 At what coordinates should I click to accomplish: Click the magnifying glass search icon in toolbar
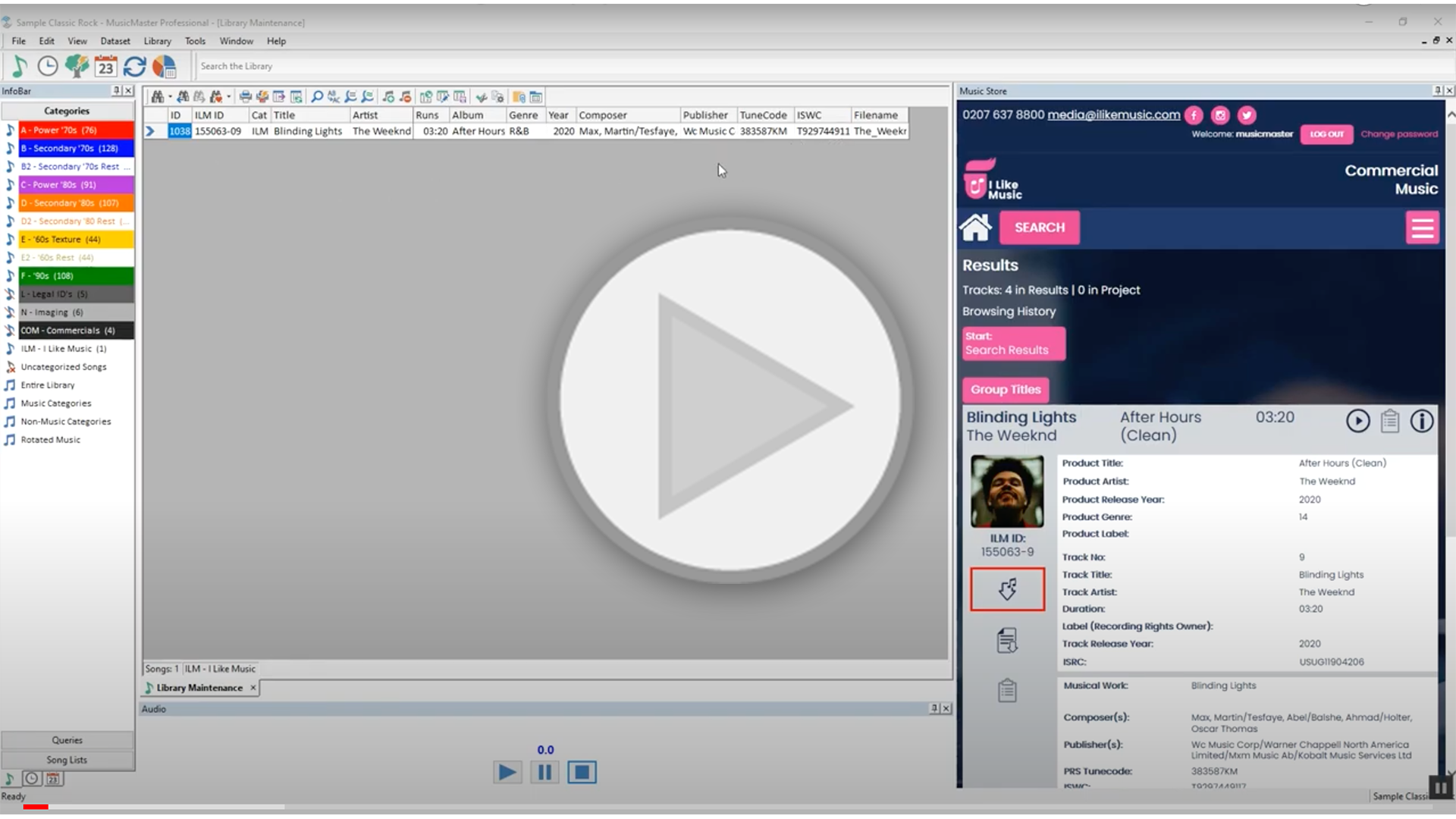(317, 97)
